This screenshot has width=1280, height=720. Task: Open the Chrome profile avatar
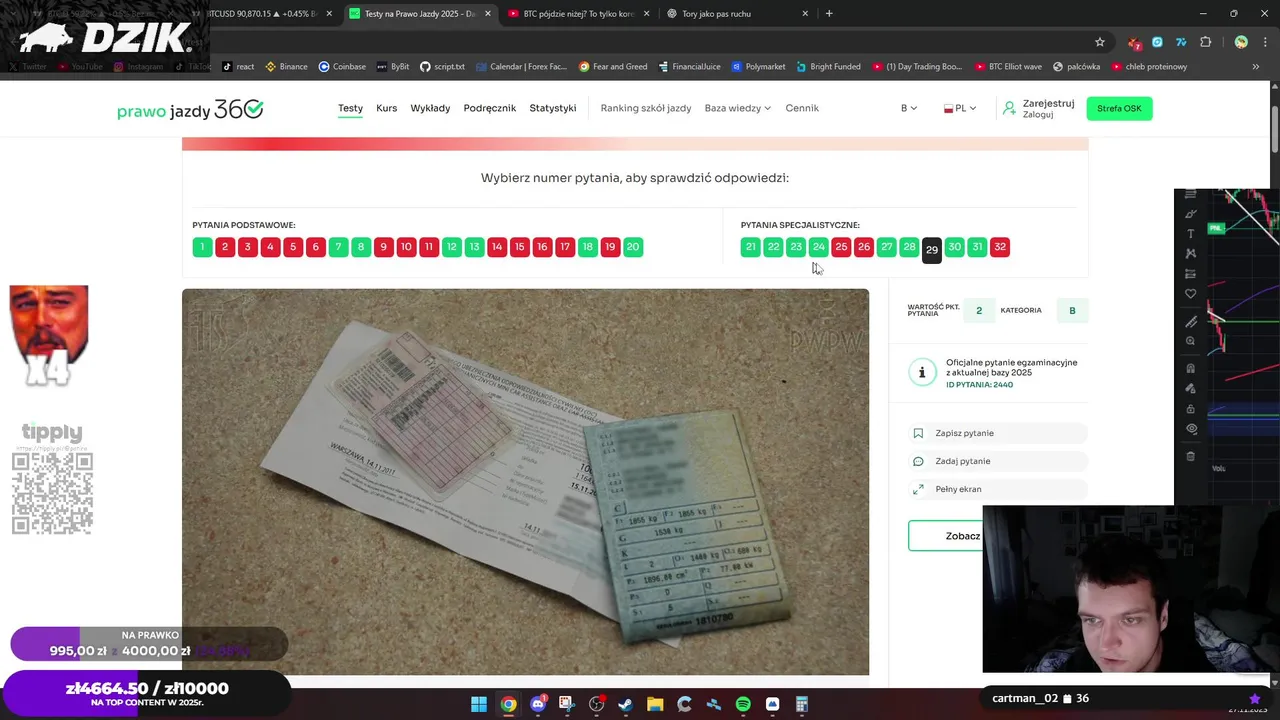(1241, 42)
